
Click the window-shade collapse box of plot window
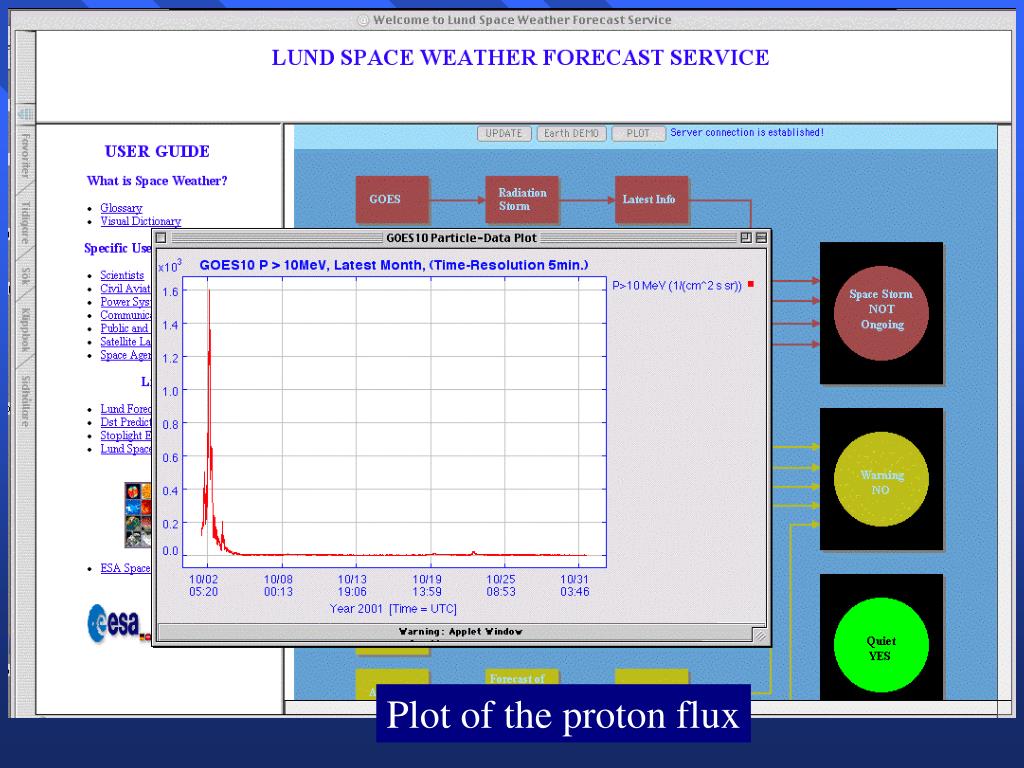[761, 238]
